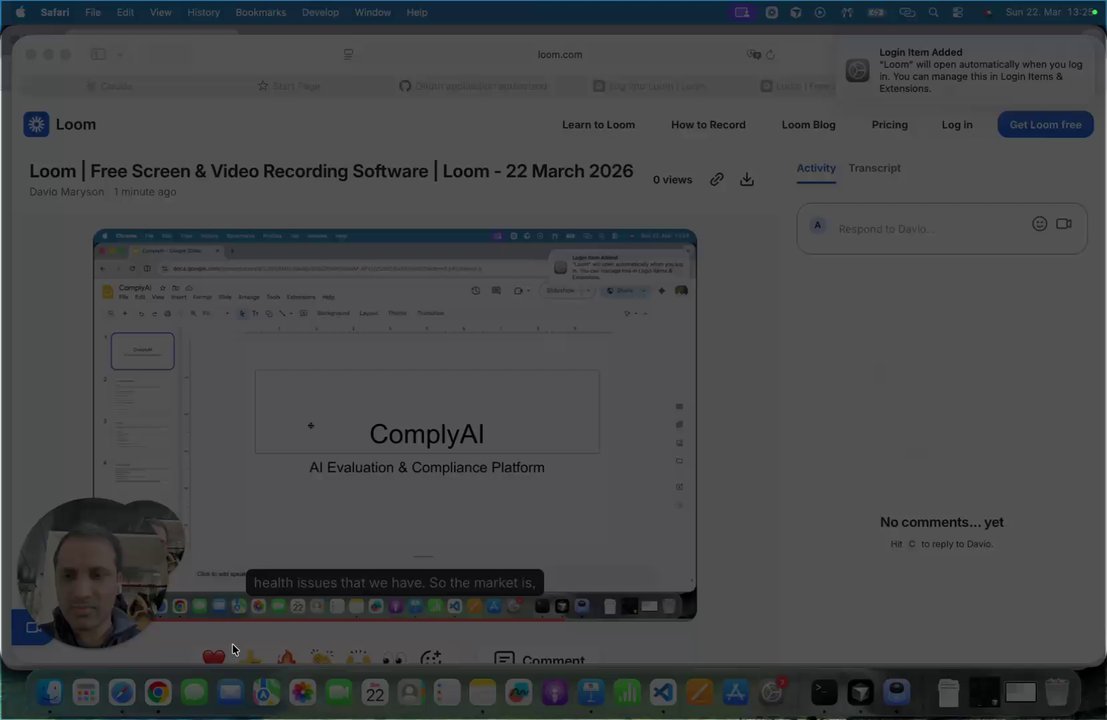Open Freeform from the Dock

coord(518,692)
